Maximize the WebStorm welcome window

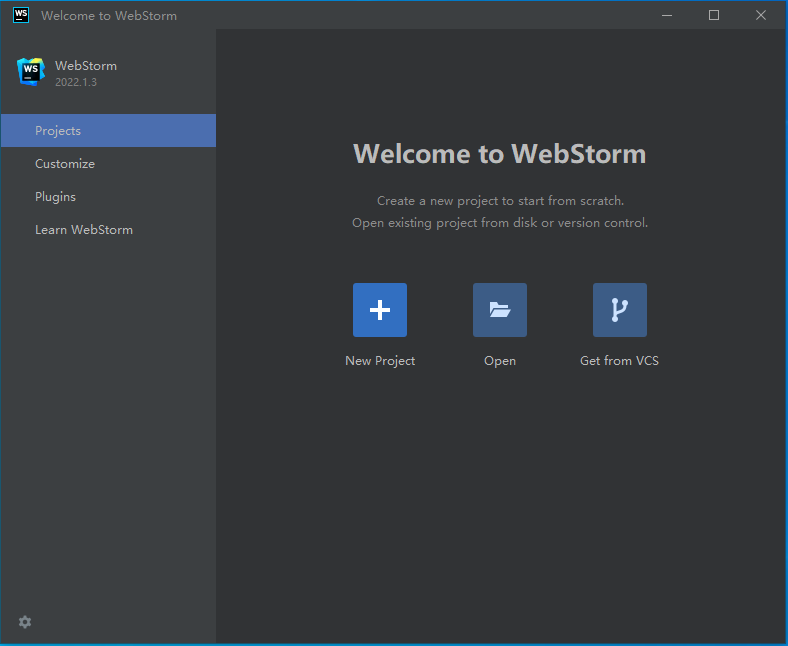(714, 15)
